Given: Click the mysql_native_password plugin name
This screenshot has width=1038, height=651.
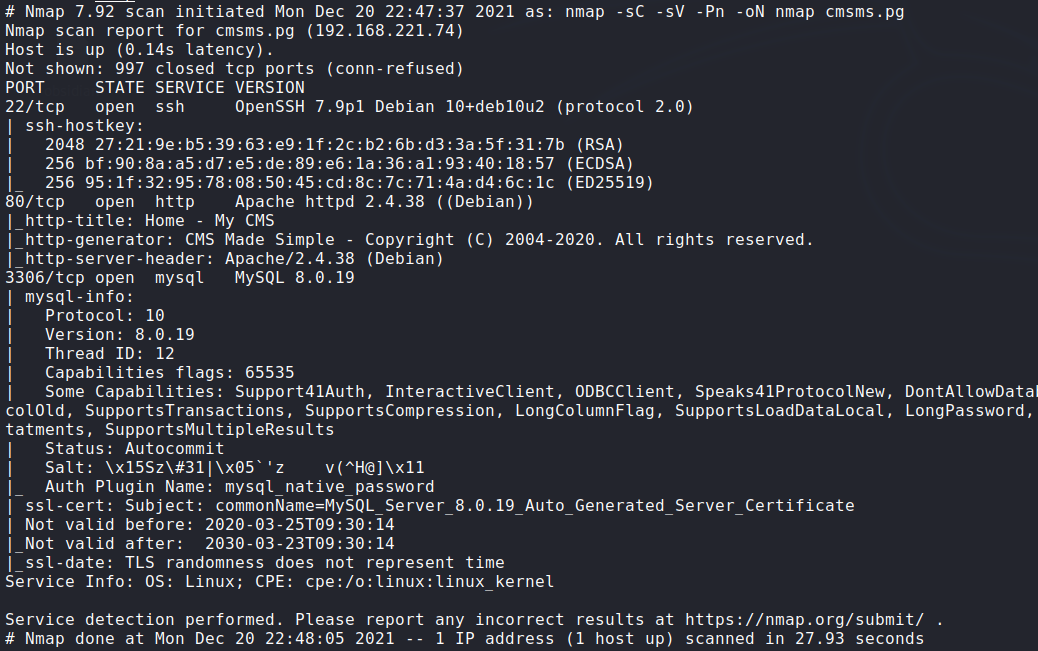Looking at the screenshot, I should [x=330, y=487].
